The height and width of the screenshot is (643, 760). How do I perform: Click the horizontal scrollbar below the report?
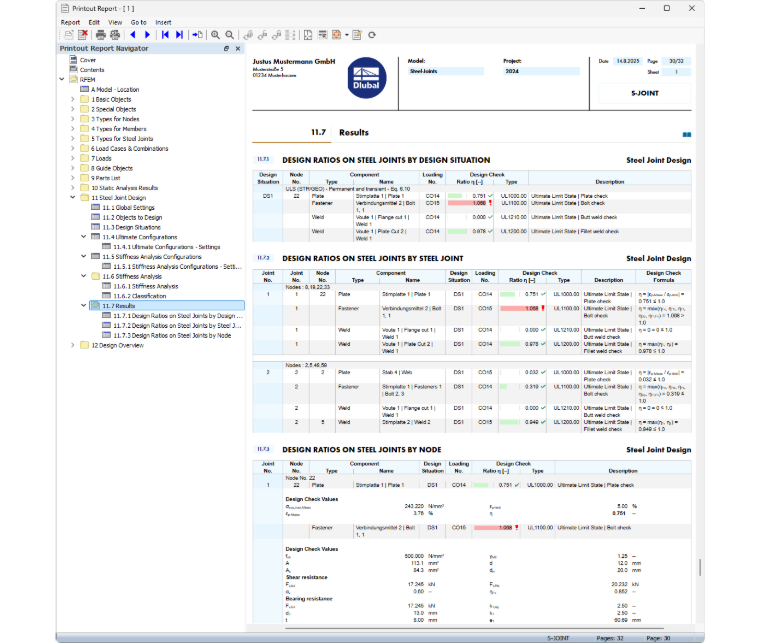(474, 628)
